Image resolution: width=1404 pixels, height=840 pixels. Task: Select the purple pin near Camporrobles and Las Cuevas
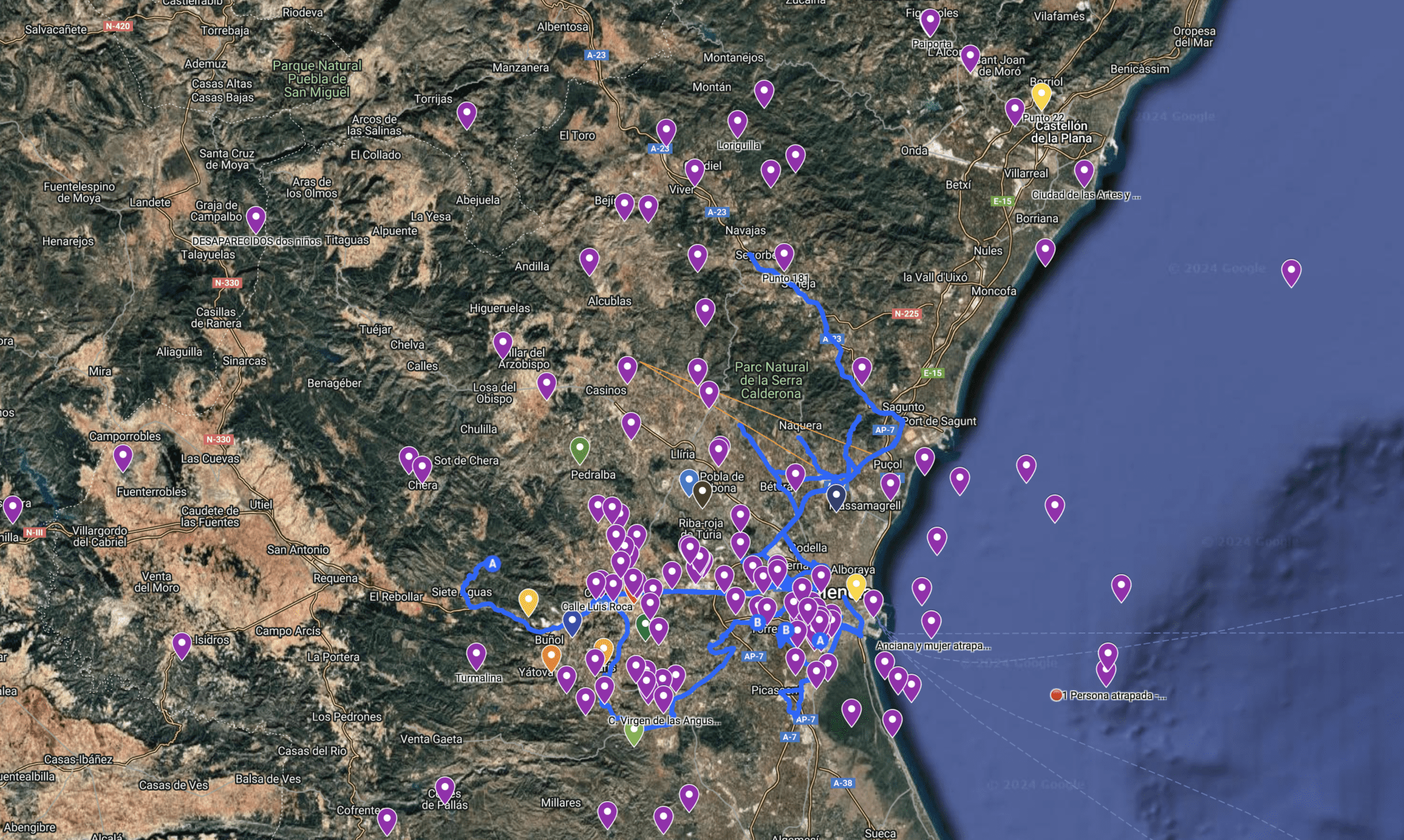tap(123, 457)
